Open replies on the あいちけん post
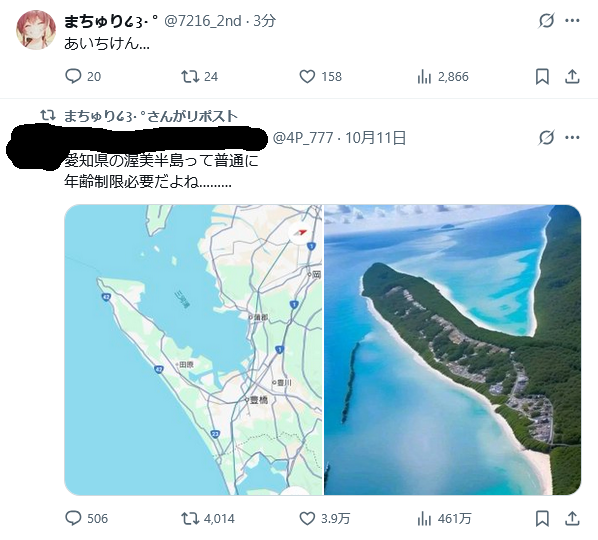This screenshot has width=598, height=540. [x=83, y=77]
